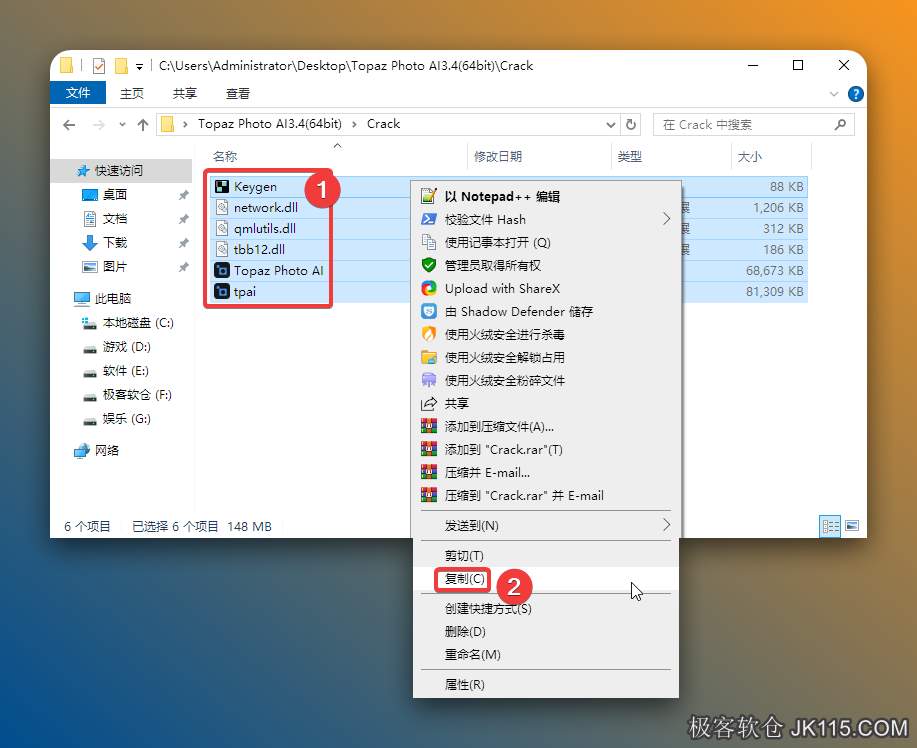This screenshot has height=748, width=917.
Task: Click the refresh button
Action: [630, 125]
